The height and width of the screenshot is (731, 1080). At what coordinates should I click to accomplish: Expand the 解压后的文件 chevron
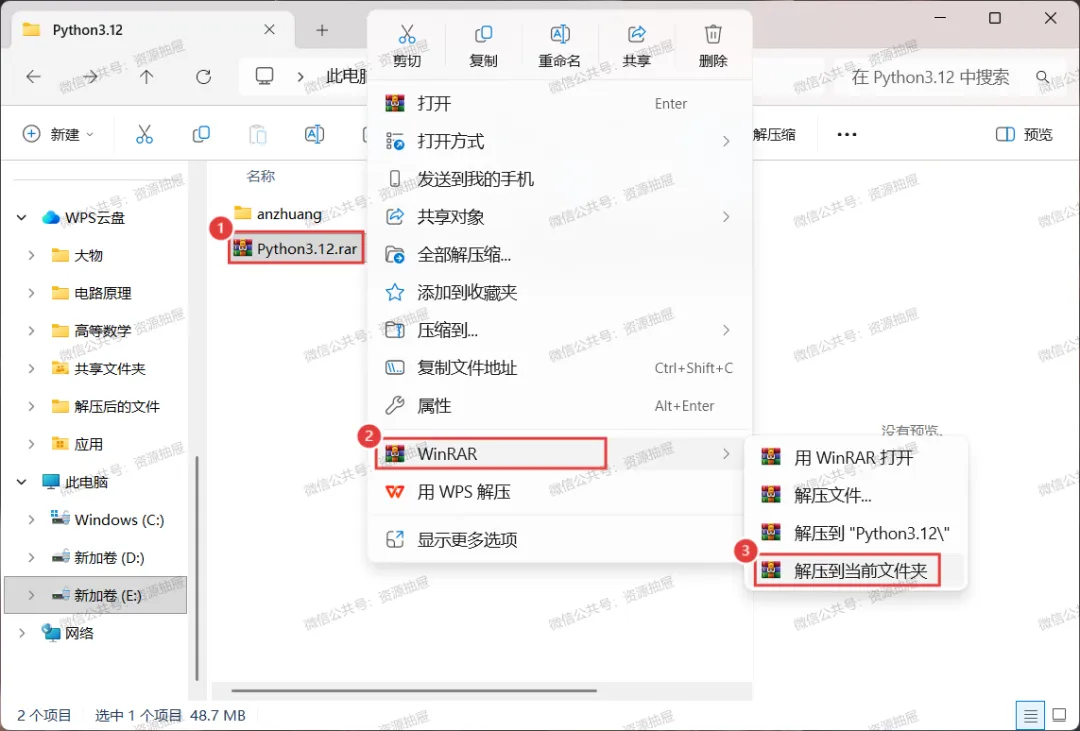tap(31, 406)
